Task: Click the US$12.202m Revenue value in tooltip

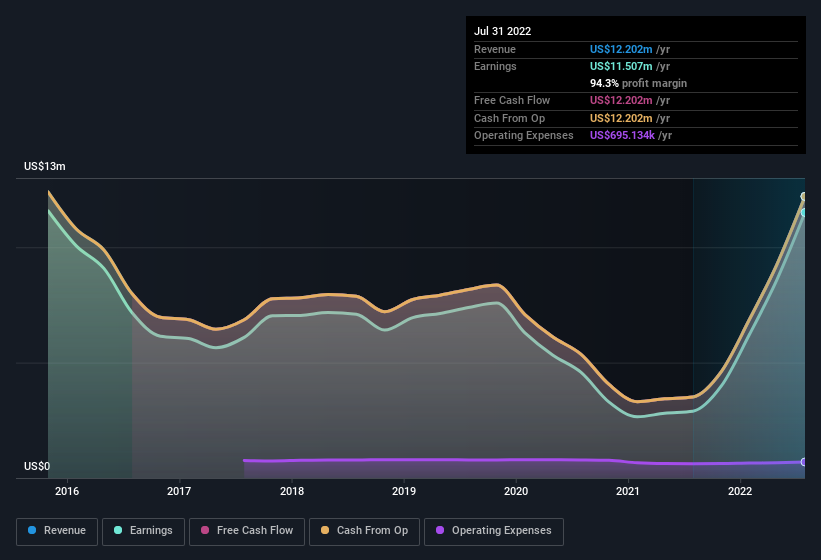Action: pyautogui.click(x=621, y=49)
